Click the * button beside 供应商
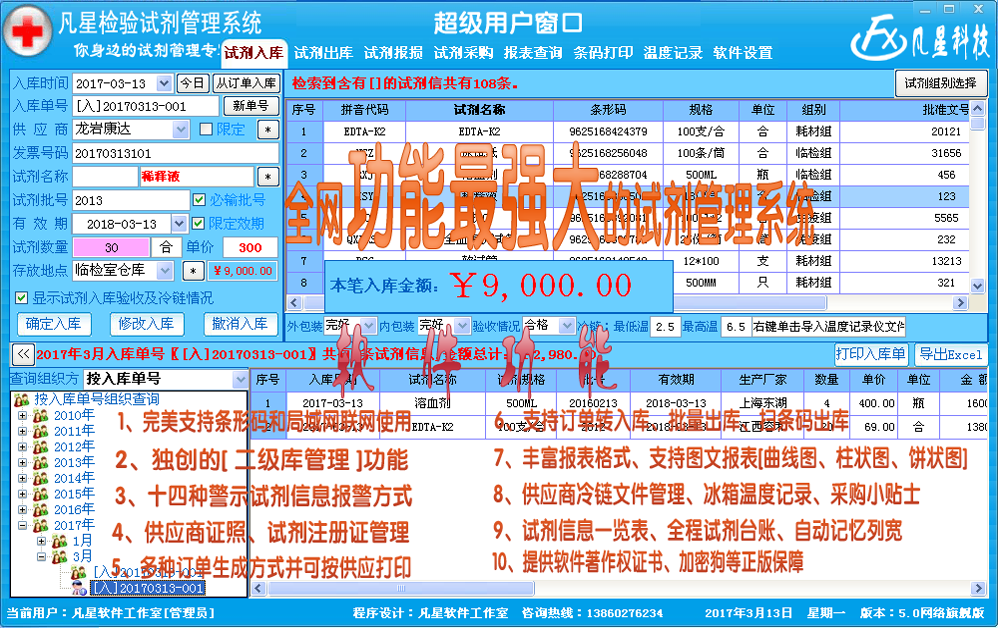This screenshot has width=998, height=628. click(x=268, y=130)
